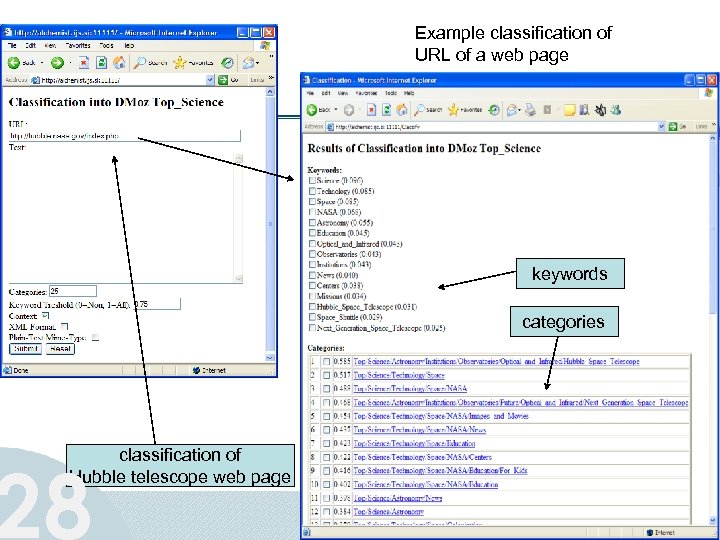Click Favorites star in left browser toolbar
Image resolution: width=720 pixels, height=540 pixels.
click(x=180, y=63)
